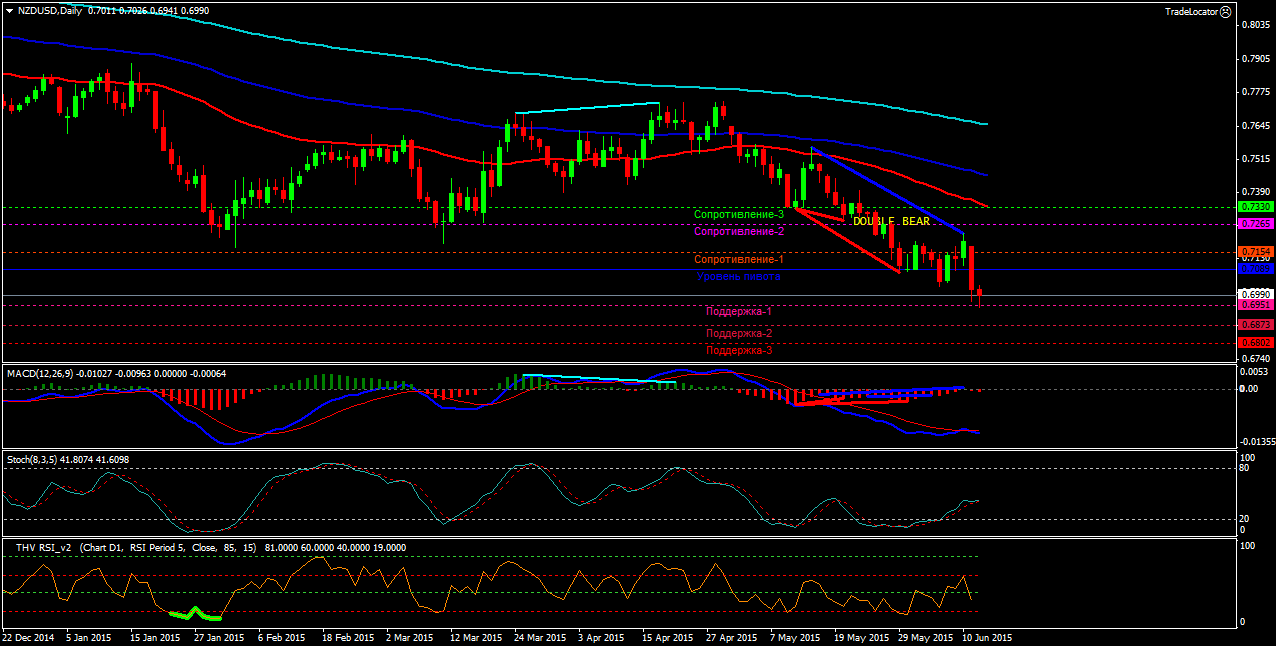Click the 0.7645 price scale value
The image size is (1276, 646).
[1254, 125]
